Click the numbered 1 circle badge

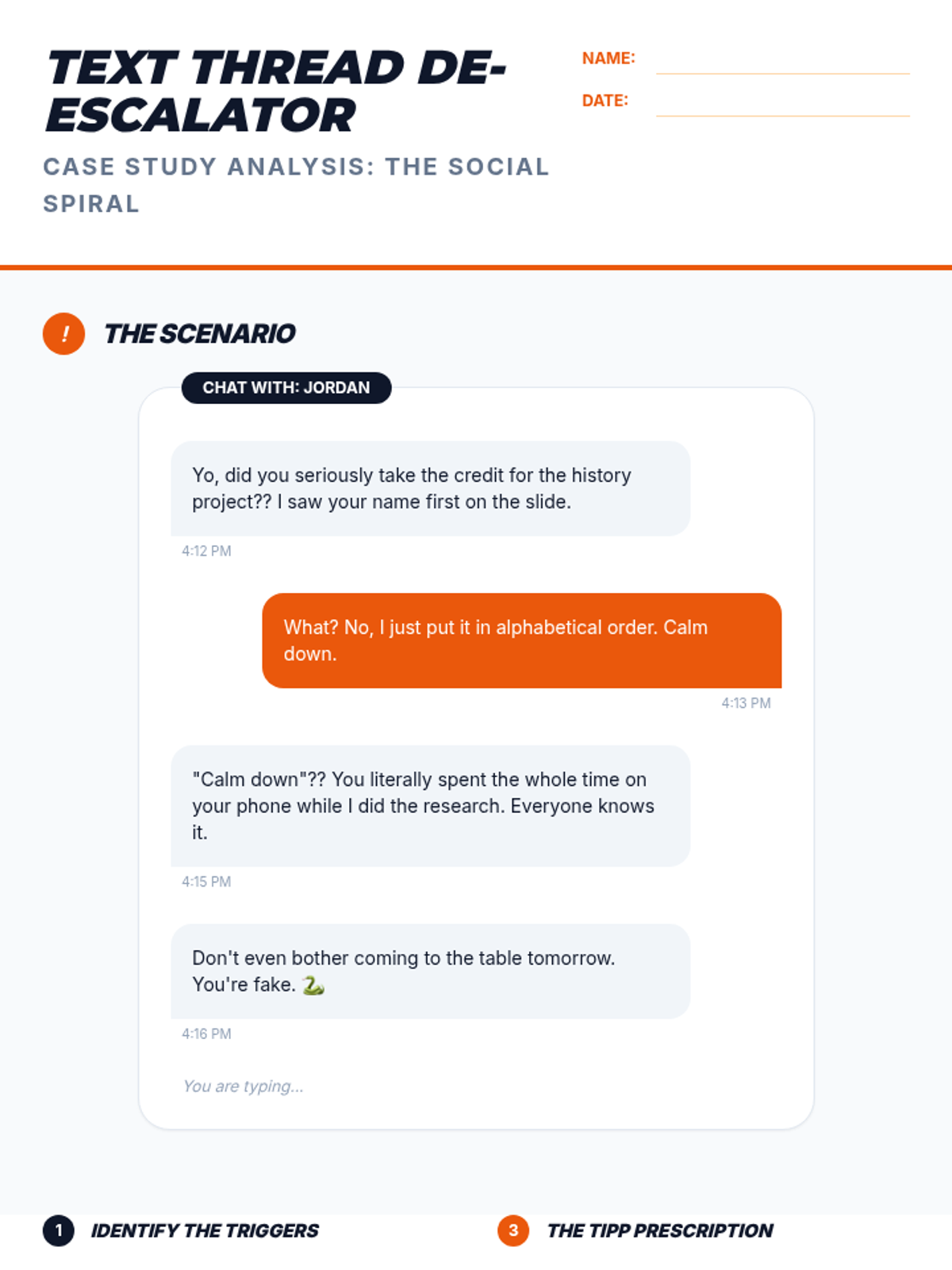(x=59, y=1230)
